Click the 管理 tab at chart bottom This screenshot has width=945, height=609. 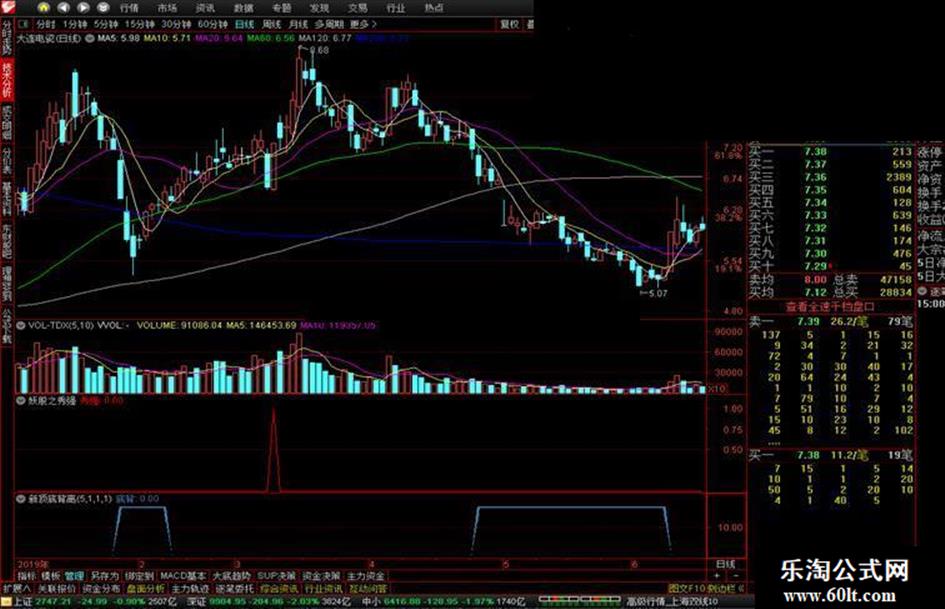(x=75, y=576)
